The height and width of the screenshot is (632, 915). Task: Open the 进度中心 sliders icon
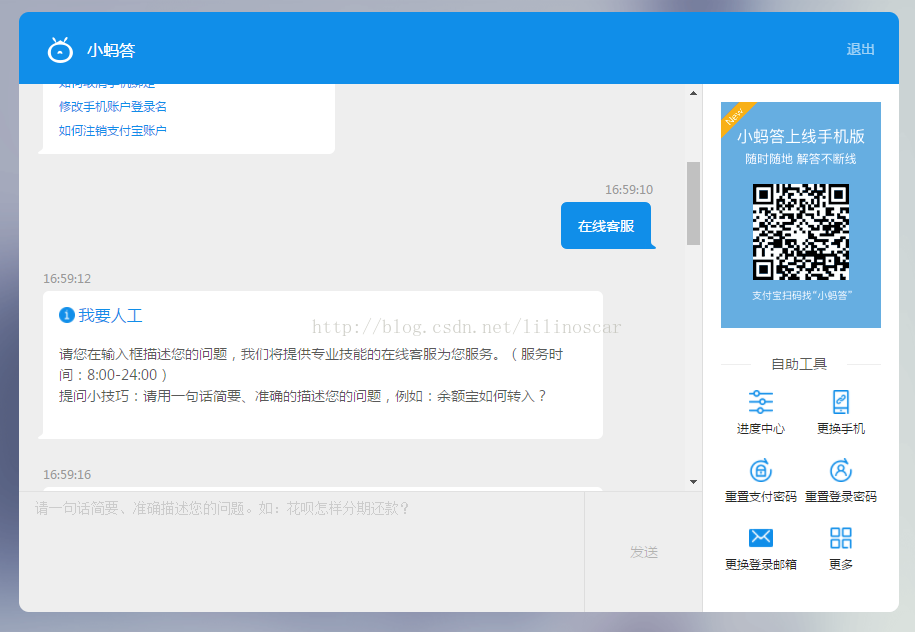(x=760, y=402)
